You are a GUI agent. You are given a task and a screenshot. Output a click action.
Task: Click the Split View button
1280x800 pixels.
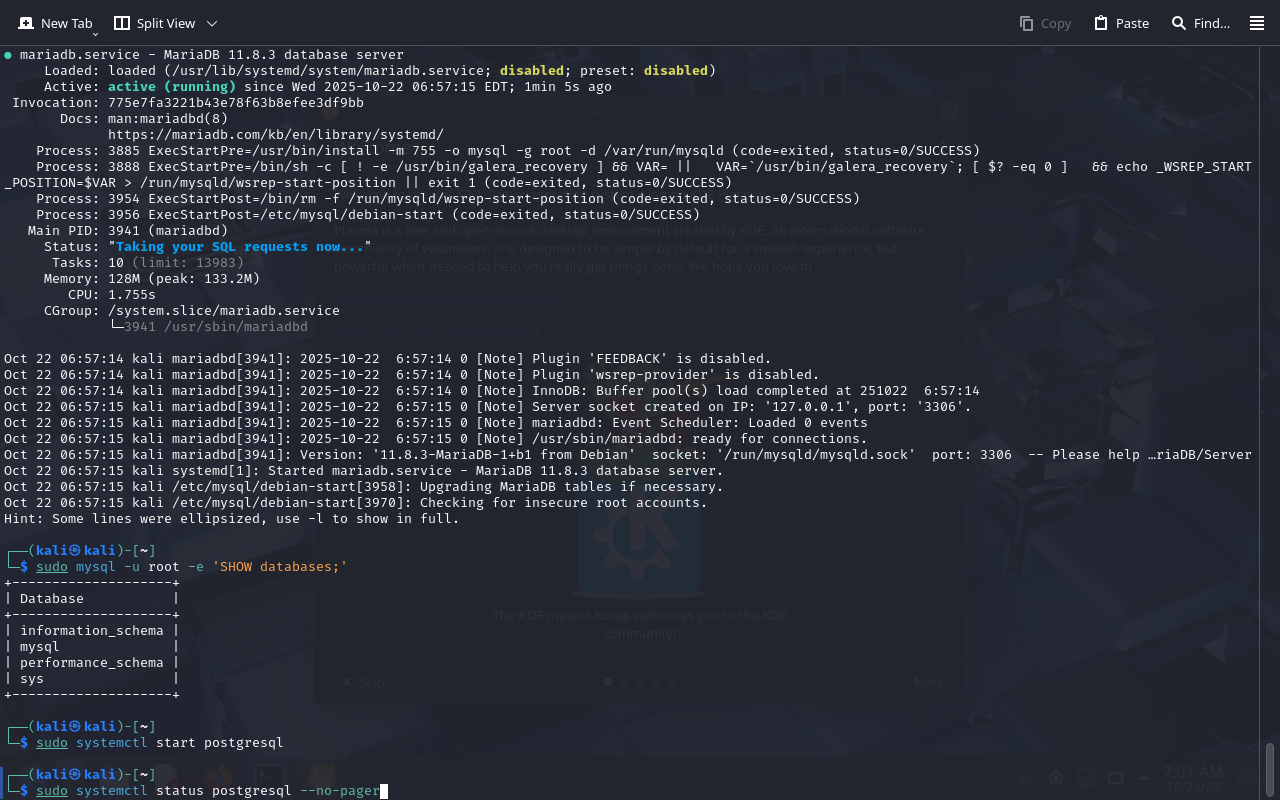(x=154, y=23)
